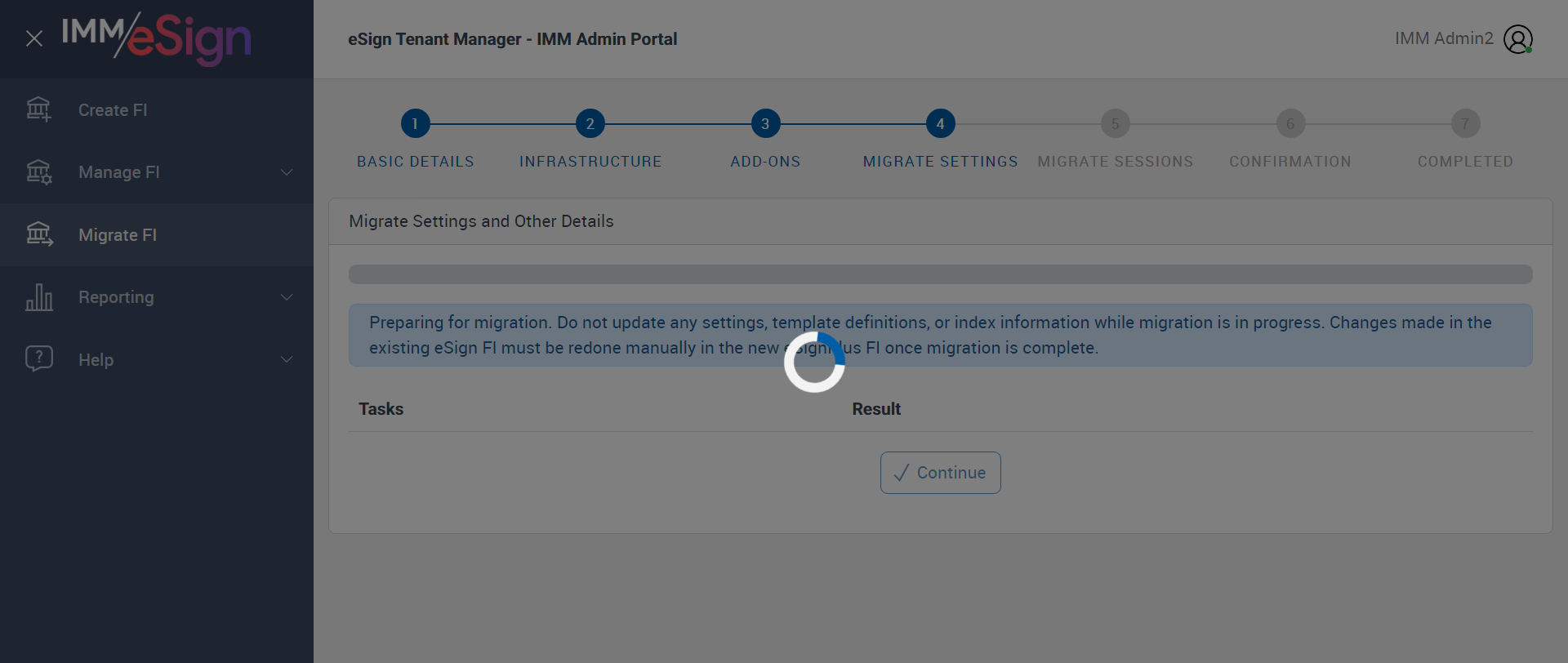Select Migrate FI menu label

[118, 235]
